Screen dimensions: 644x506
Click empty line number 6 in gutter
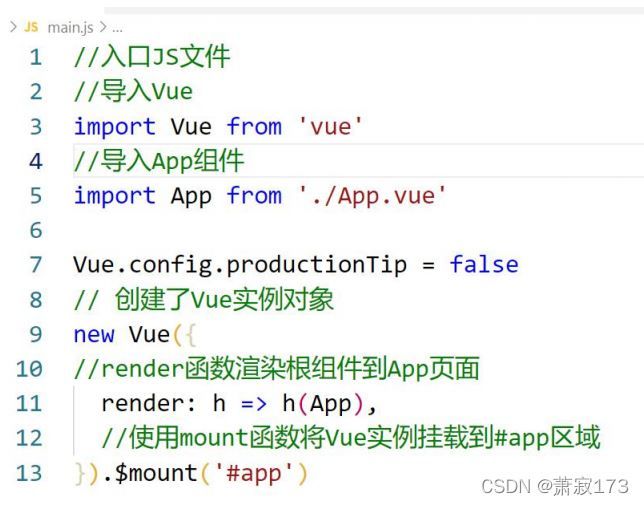36,231
